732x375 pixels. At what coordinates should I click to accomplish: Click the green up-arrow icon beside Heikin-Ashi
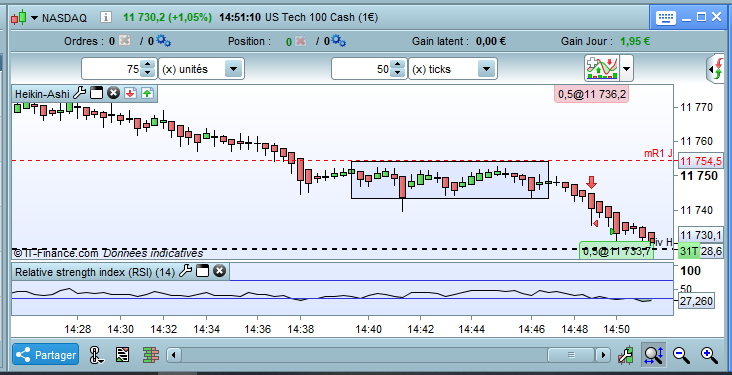coord(147,93)
